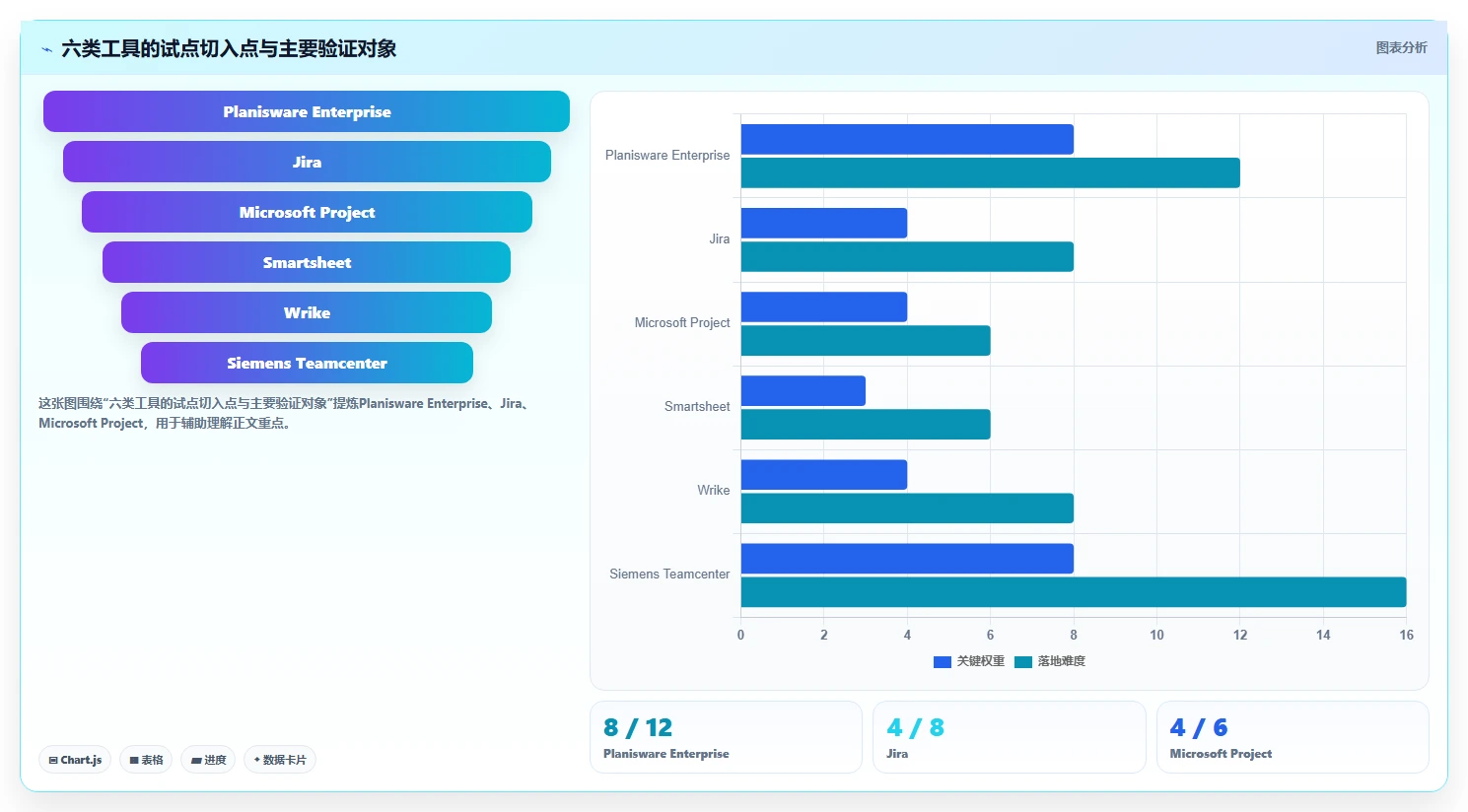Click the blue 关键权重 bar for Siemens Teamcenter

click(907, 558)
